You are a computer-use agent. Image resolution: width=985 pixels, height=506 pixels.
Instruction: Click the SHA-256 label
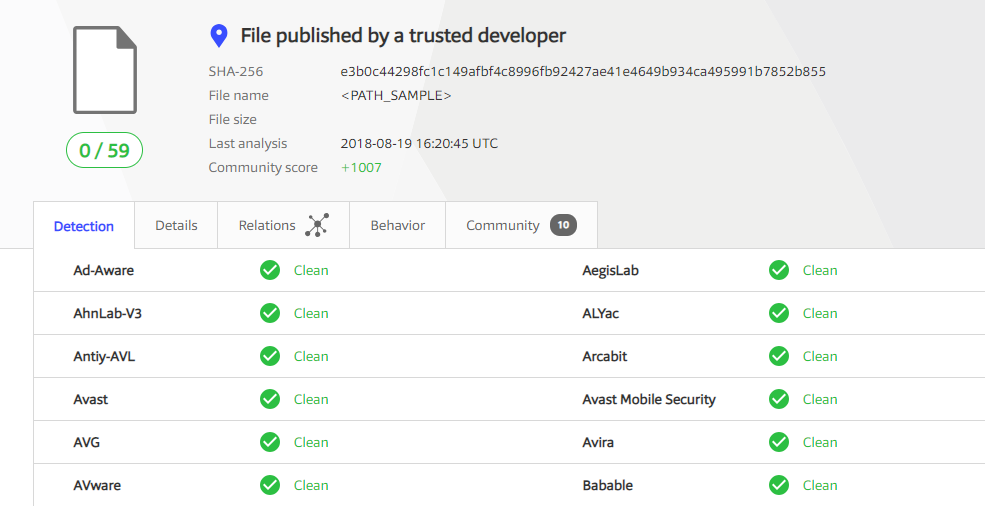pyautogui.click(x=236, y=72)
